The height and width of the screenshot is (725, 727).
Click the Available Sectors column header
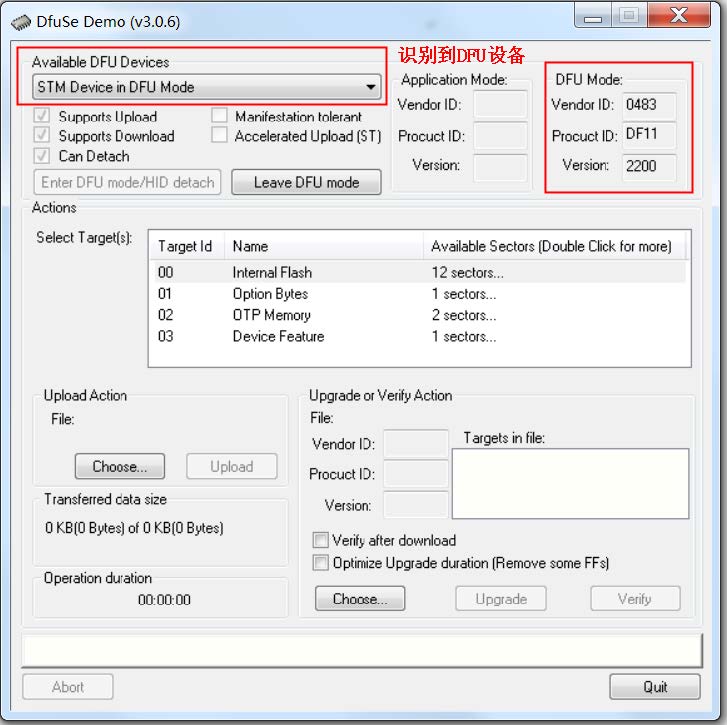pyautogui.click(x=554, y=246)
